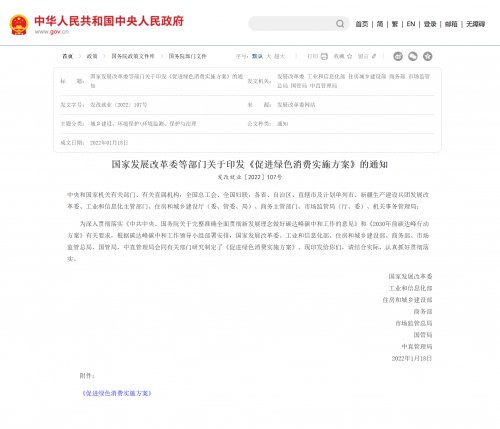Image resolution: width=500 pixels, height=429 pixels.
Task: Click signature line 工业和信息化部
Action: click(410, 288)
